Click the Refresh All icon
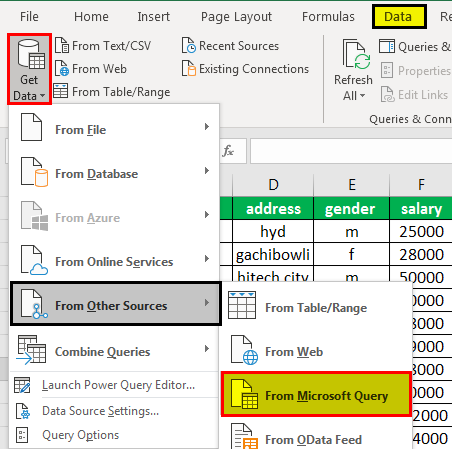Viewport: 452px width, 449px height. [356, 54]
